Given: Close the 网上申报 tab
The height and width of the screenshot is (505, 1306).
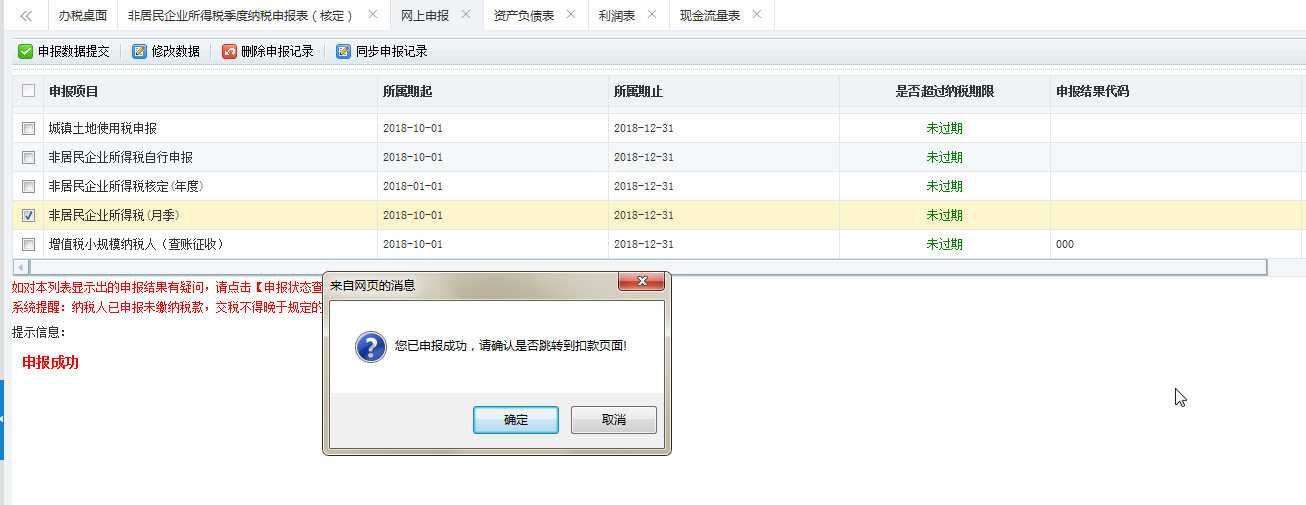Looking at the screenshot, I should 466,15.
